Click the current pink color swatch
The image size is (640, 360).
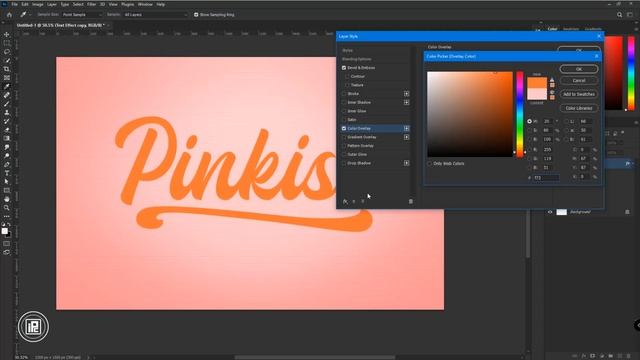point(537,94)
